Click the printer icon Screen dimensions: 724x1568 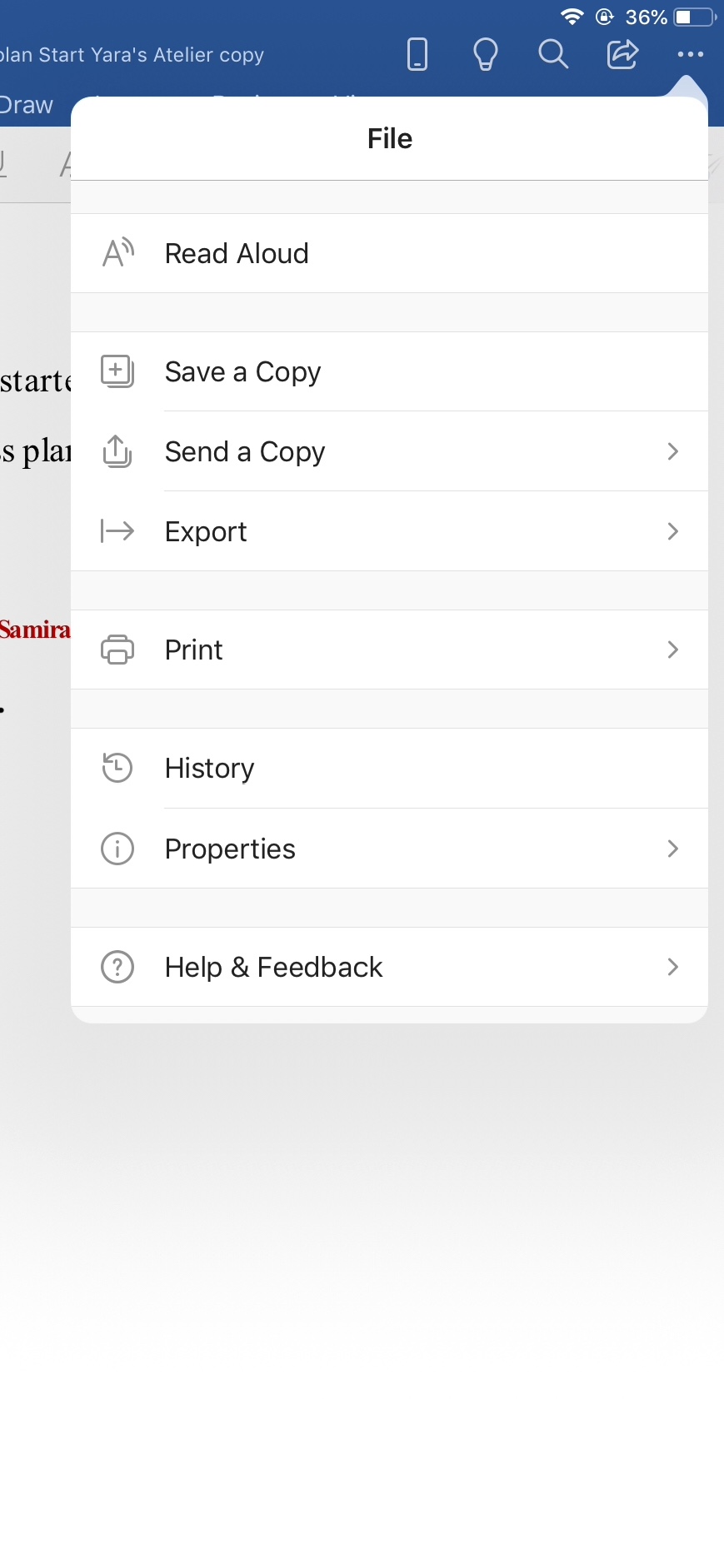pyautogui.click(x=117, y=650)
